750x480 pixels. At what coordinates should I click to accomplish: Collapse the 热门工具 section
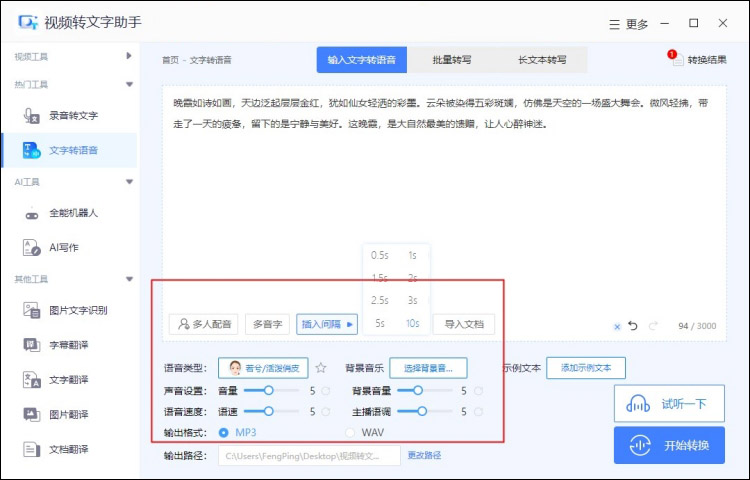point(129,85)
